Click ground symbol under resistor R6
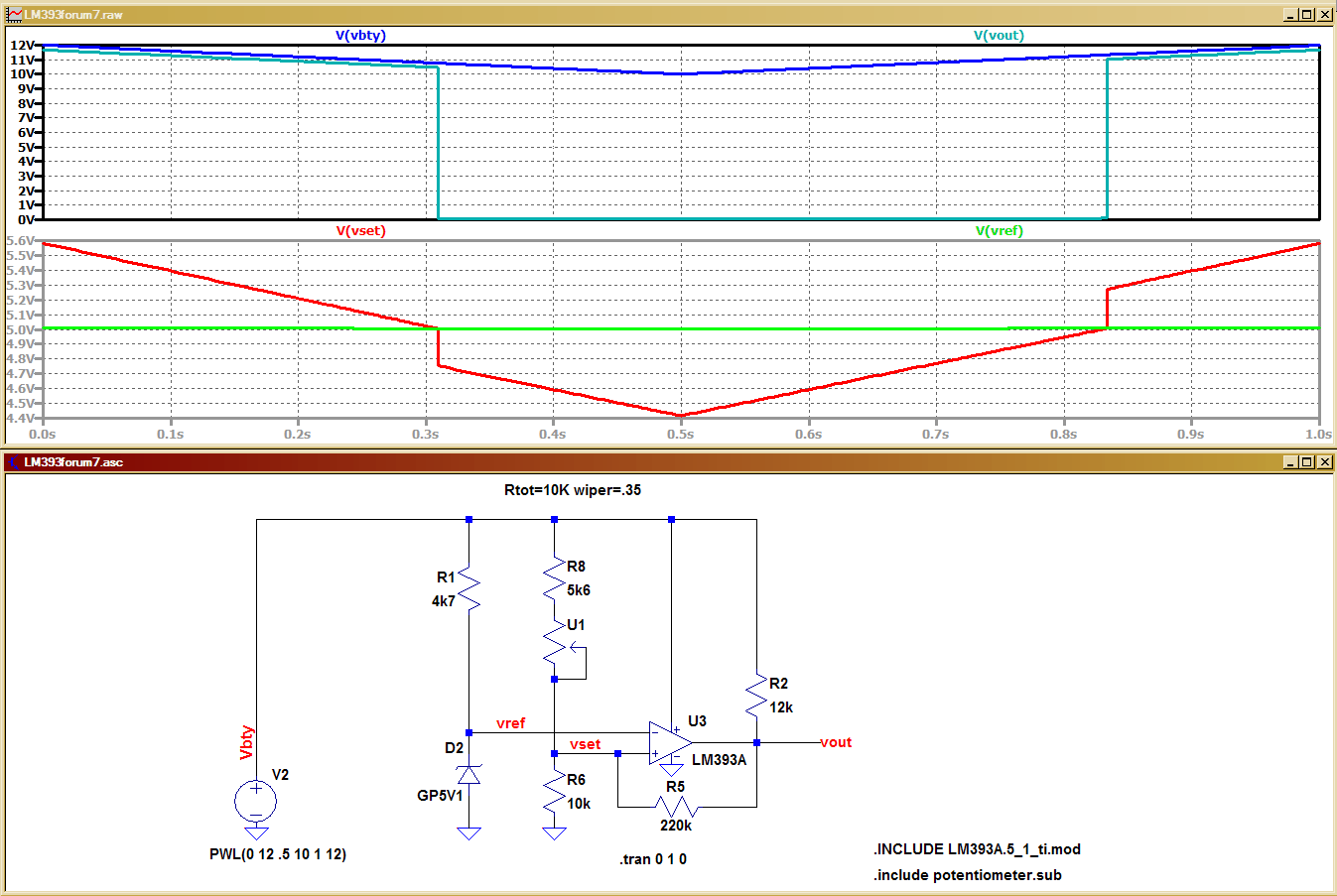Viewport: 1337px width, 896px height. [554, 832]
